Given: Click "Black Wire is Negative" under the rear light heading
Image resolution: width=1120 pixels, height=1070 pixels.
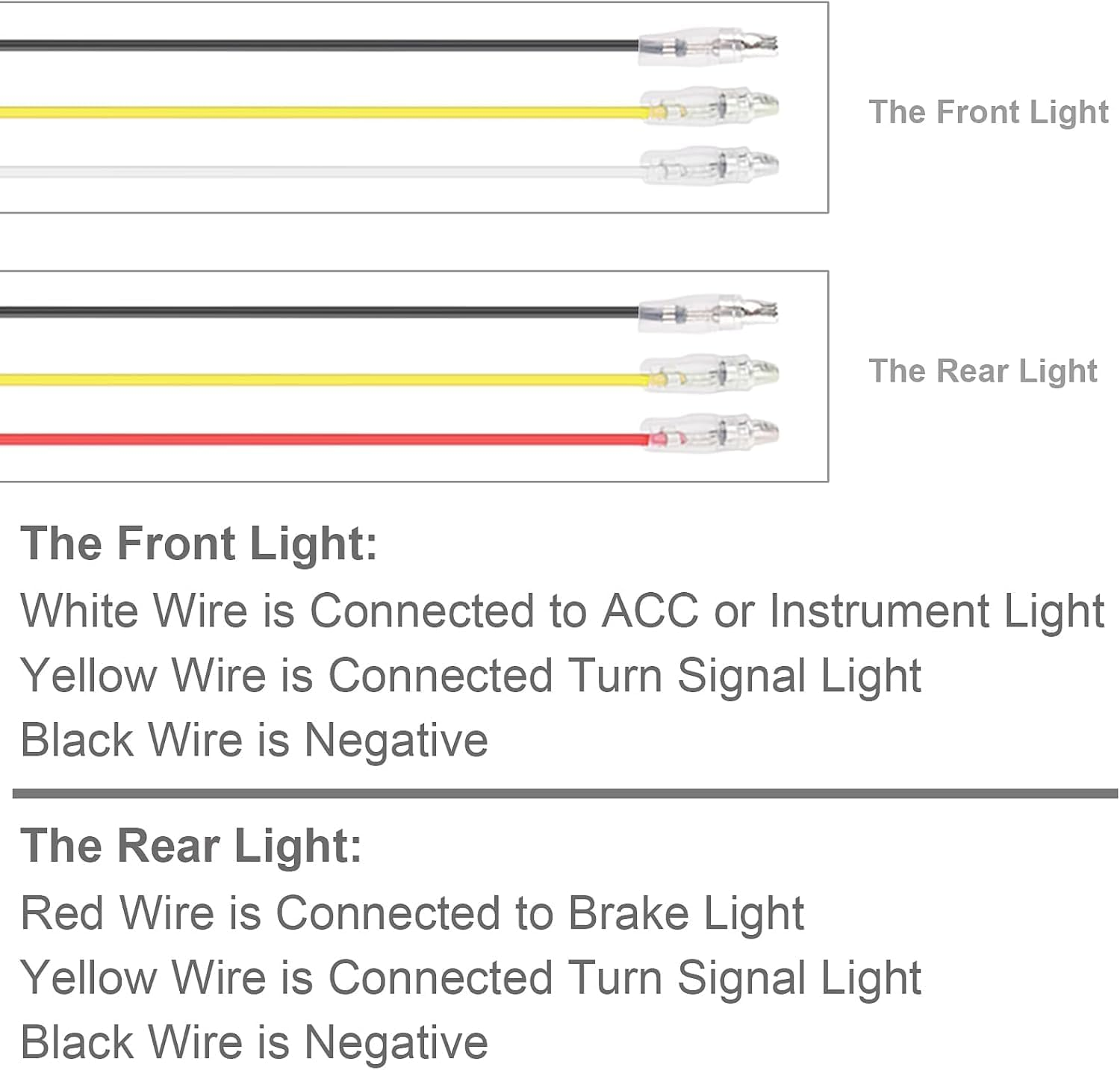Looking at the screenshot, I should [254, 1042].
